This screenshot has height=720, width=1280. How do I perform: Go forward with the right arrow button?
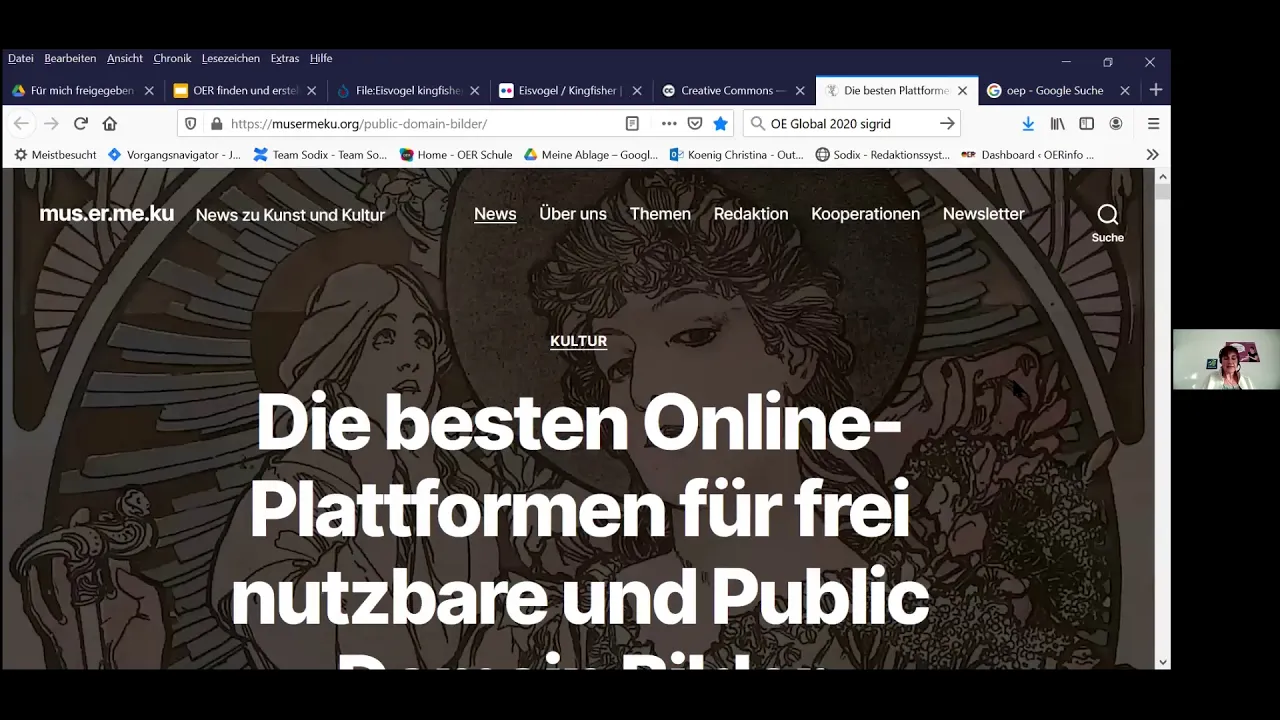51,123
